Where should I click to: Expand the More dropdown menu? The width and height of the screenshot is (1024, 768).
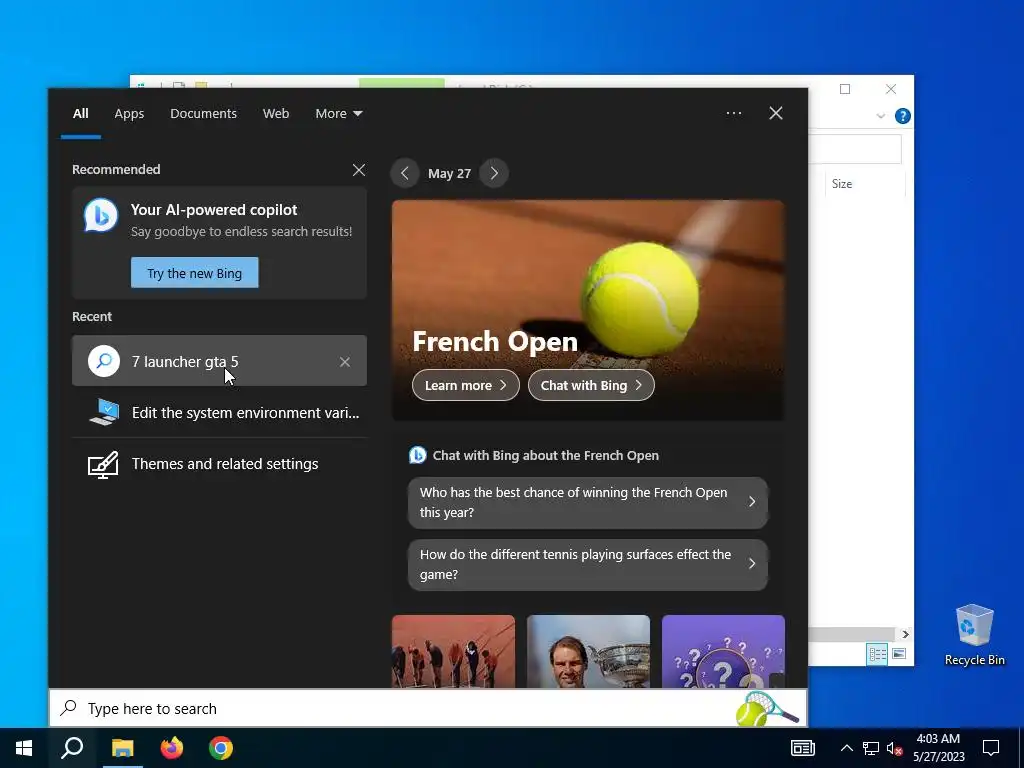(338, 114)
